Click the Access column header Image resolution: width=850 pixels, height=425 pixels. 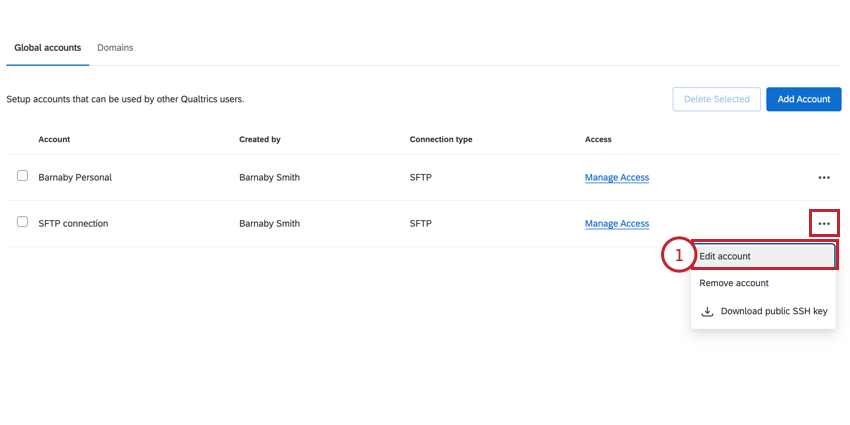[x=598, y=139]
